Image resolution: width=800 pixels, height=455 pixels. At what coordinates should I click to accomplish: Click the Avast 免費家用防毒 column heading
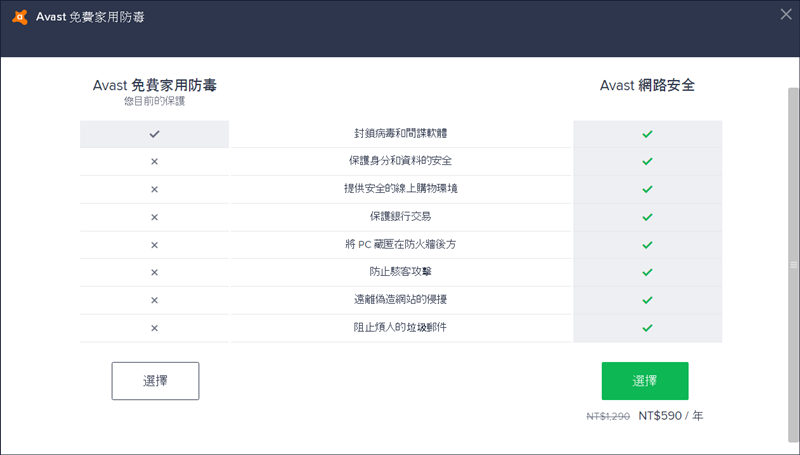154,86
